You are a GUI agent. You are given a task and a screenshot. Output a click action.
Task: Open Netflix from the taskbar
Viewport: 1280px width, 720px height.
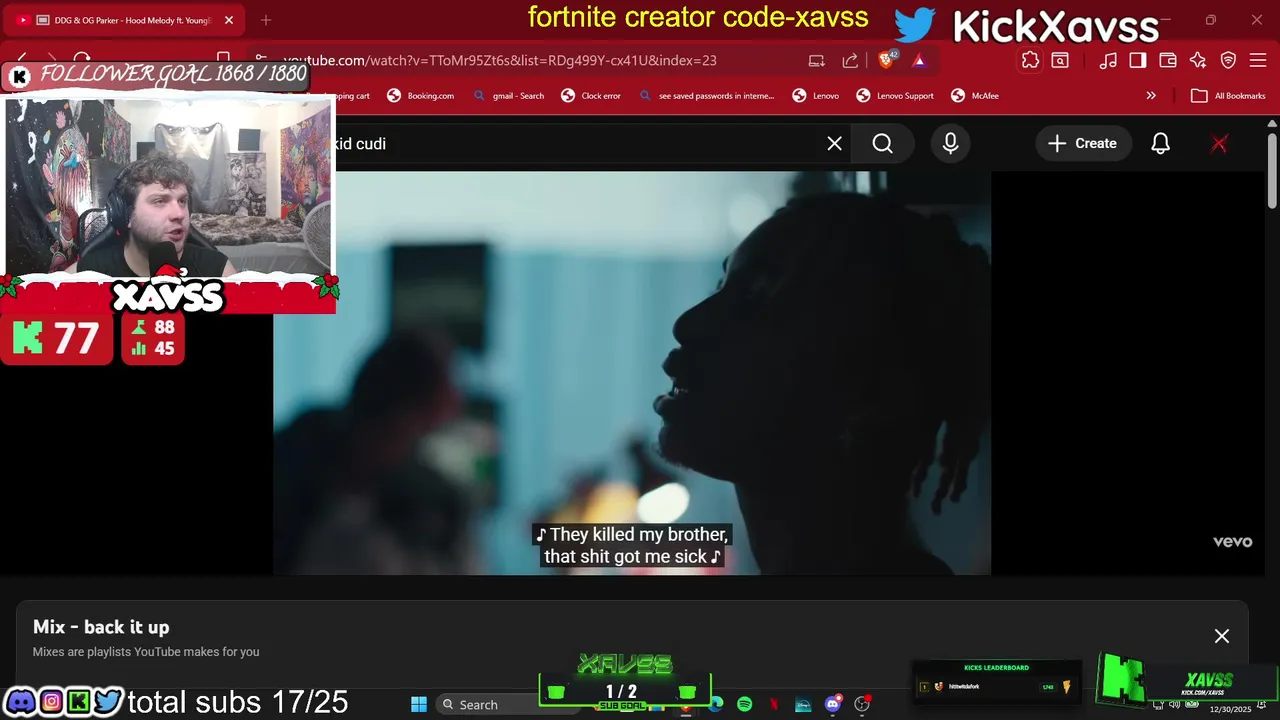click(x=774, y=704)
